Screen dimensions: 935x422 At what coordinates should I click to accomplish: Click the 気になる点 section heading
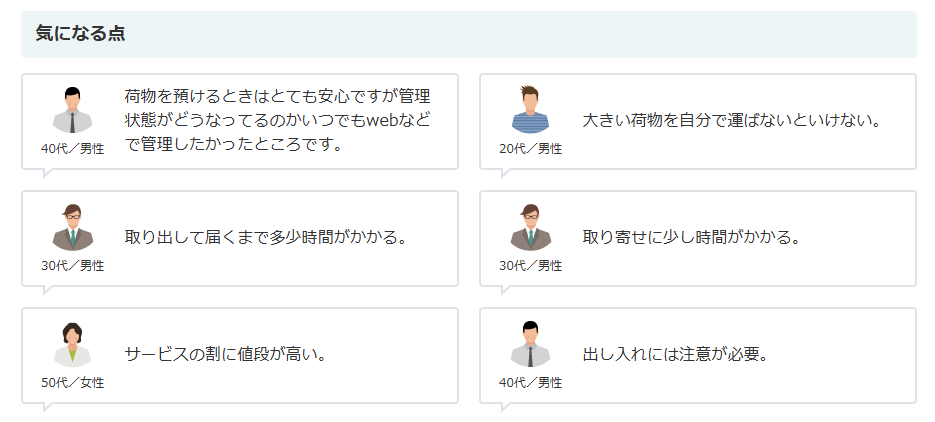tap(80, 33)
